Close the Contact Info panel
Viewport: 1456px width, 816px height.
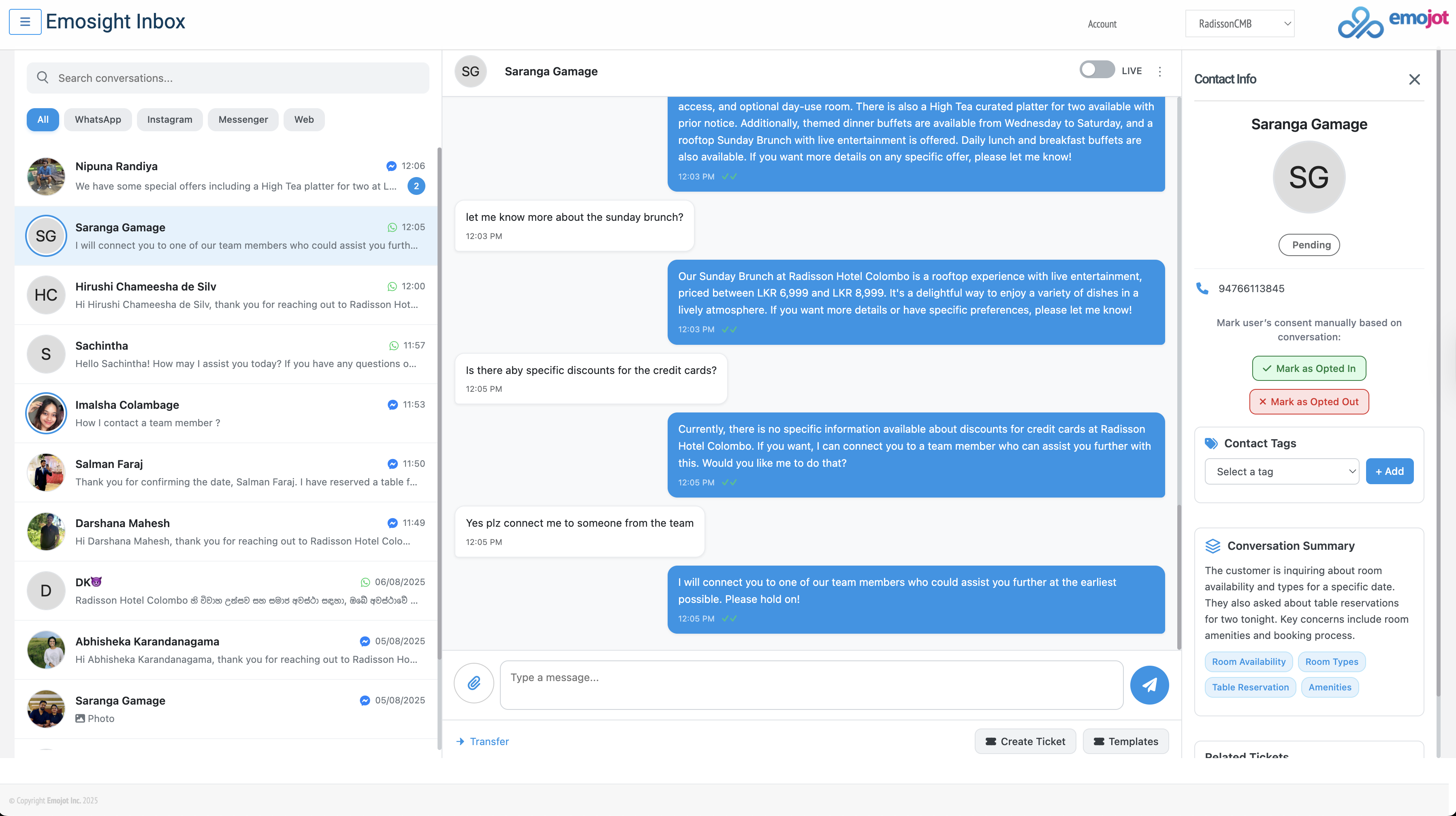(x=1414, y=80)
